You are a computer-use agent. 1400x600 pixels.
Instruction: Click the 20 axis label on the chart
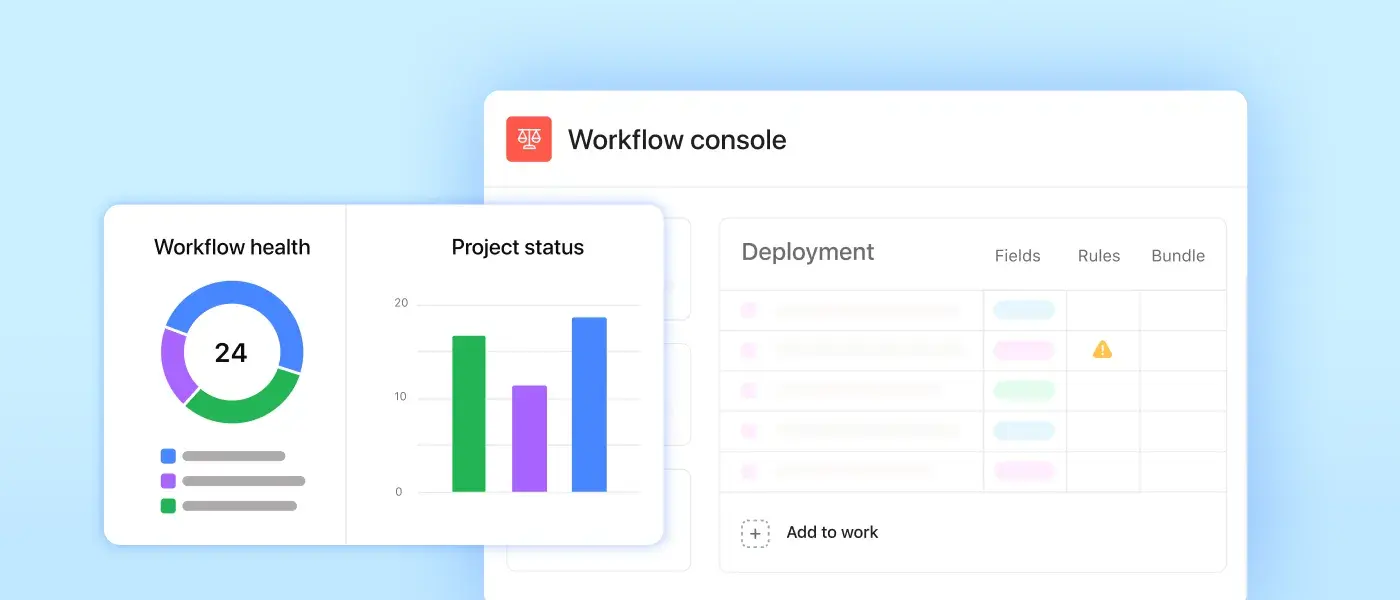coord(401,303)
